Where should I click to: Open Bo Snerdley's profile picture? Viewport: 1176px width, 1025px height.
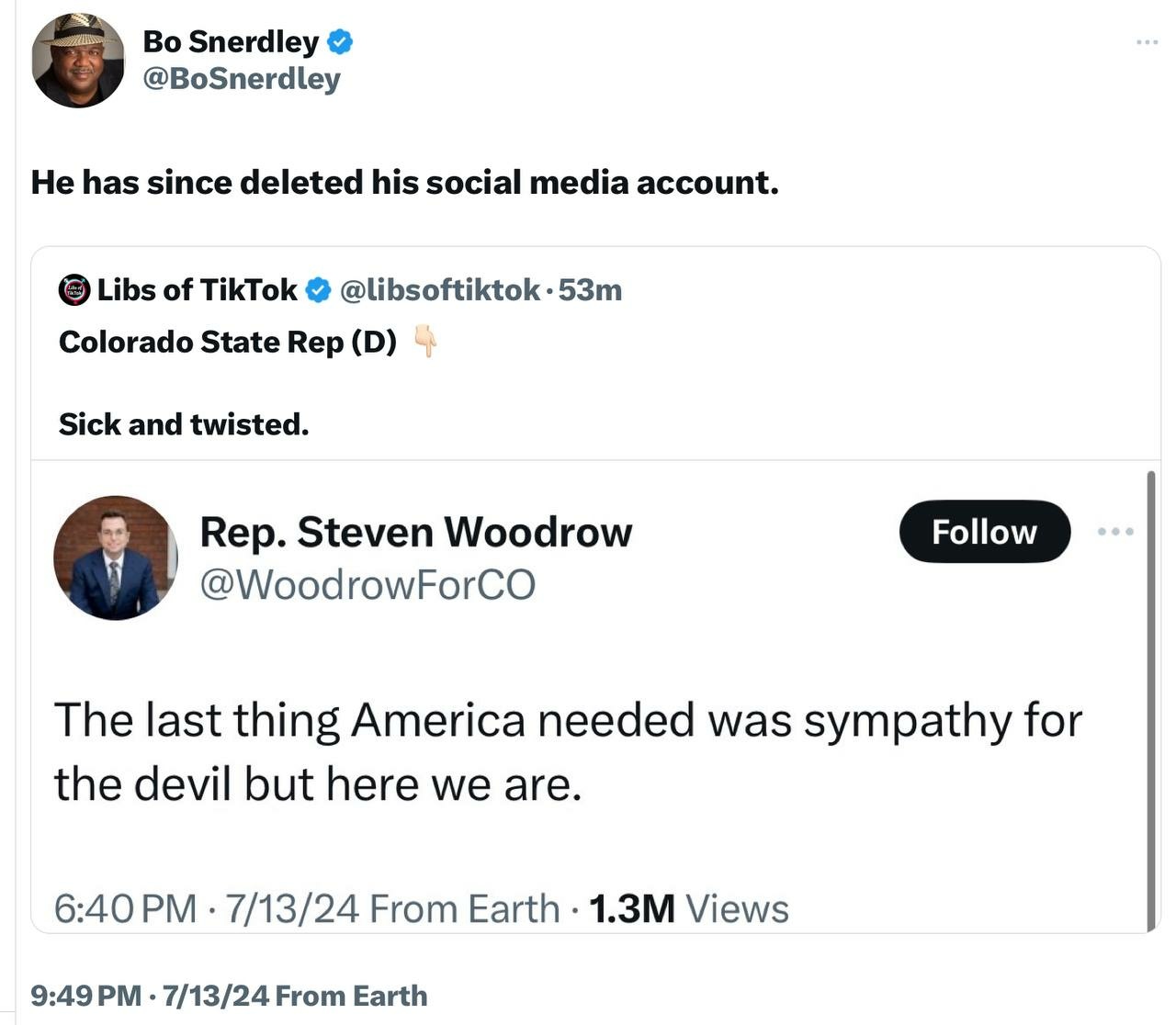point(78,61)
